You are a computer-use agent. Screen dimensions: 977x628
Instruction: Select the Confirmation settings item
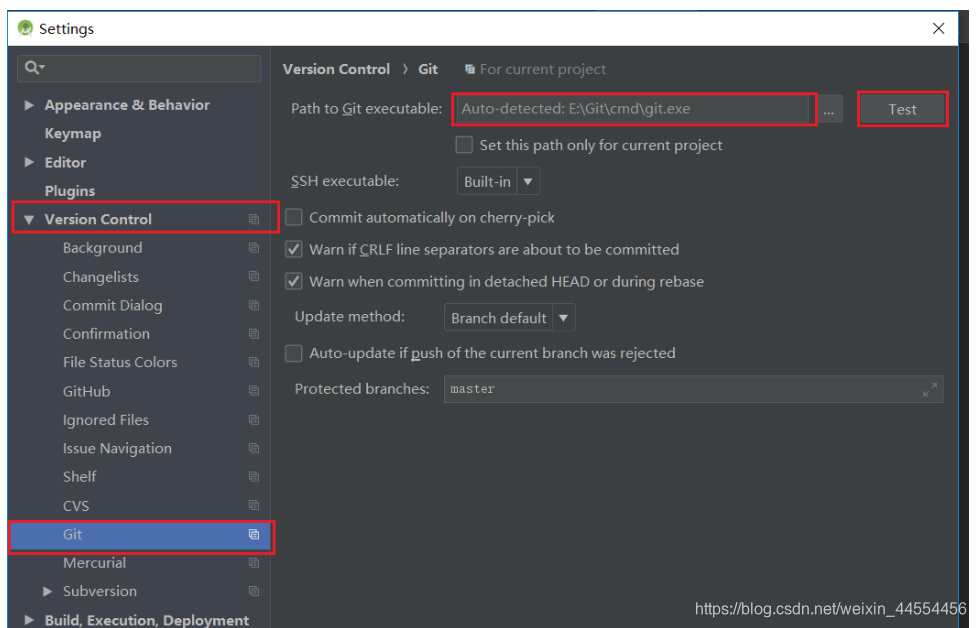[106, 334]
